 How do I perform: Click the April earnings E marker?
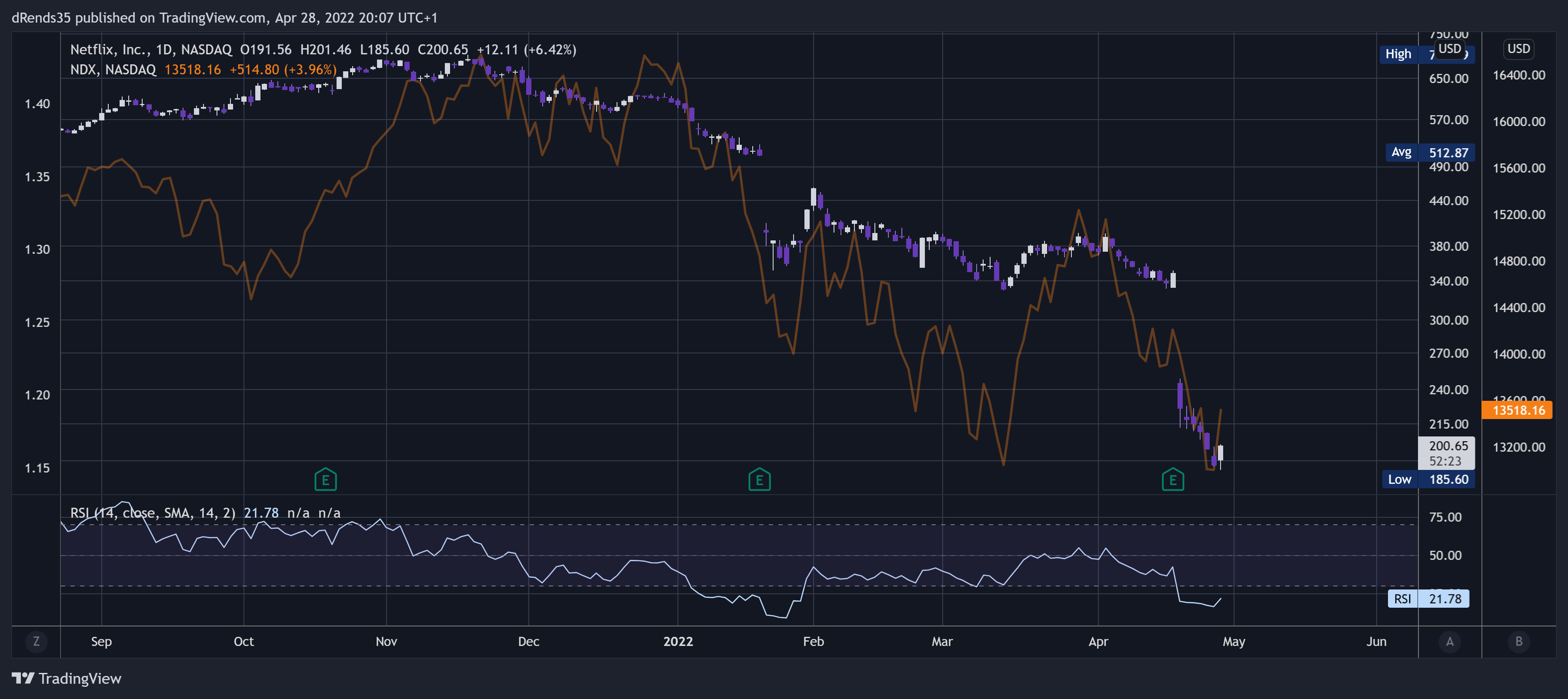click(1172, 479)
